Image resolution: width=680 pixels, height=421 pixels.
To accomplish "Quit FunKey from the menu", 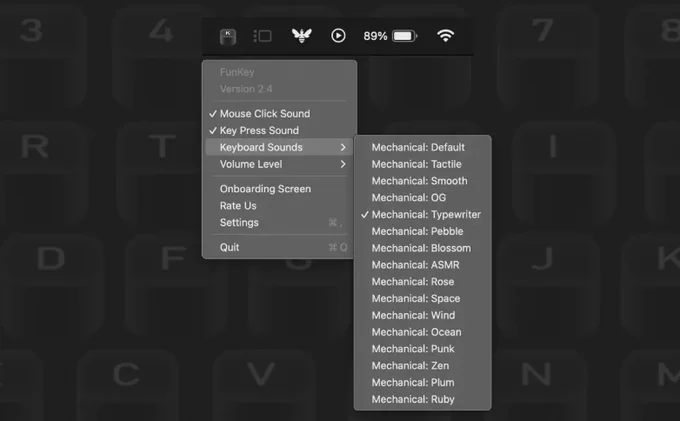I will (x=279, y=248).
